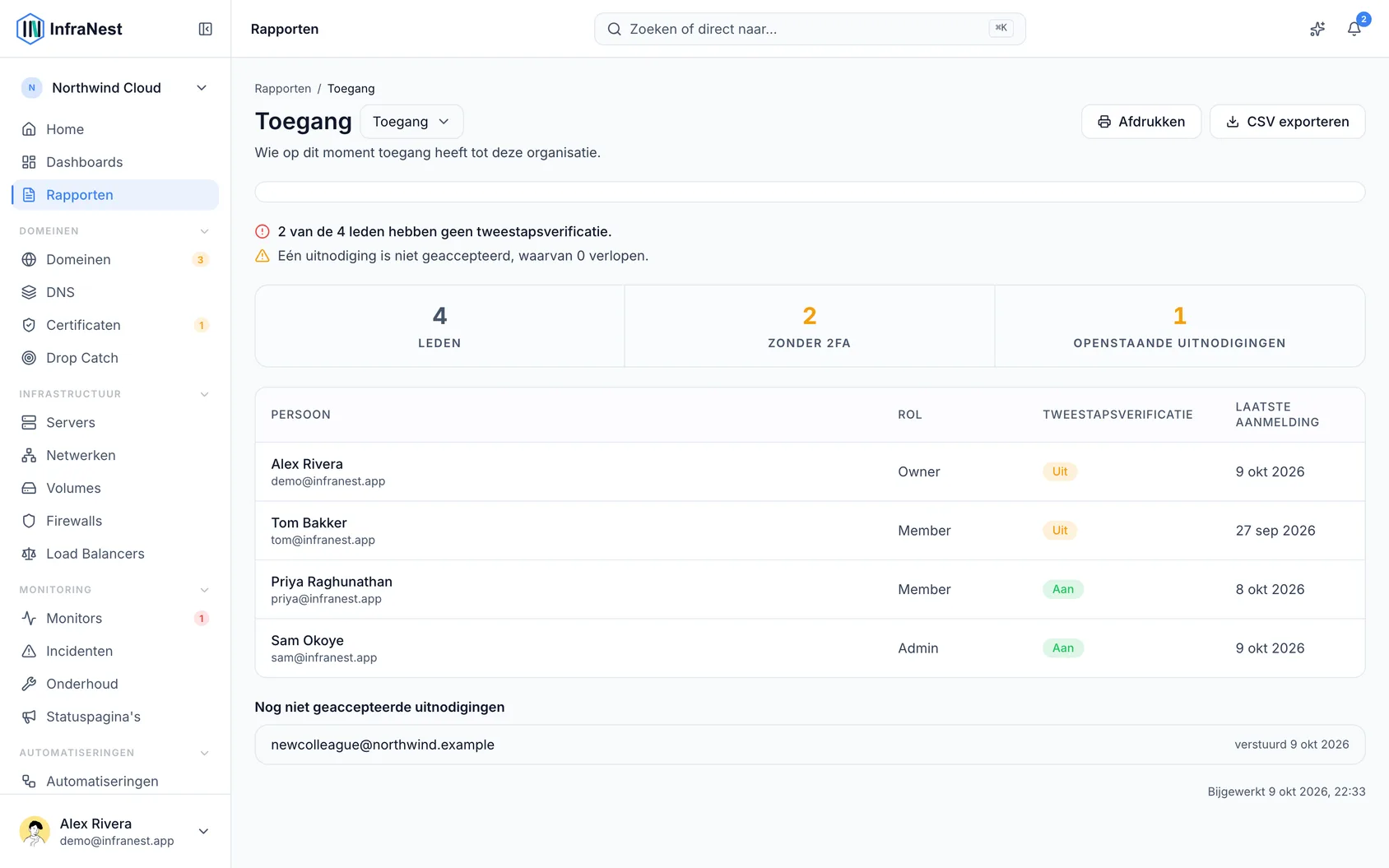Image resolution: width=1389 pixels, height=868 pixels.
Task: Click tom@infranest.app email
Action: [323, 541]
